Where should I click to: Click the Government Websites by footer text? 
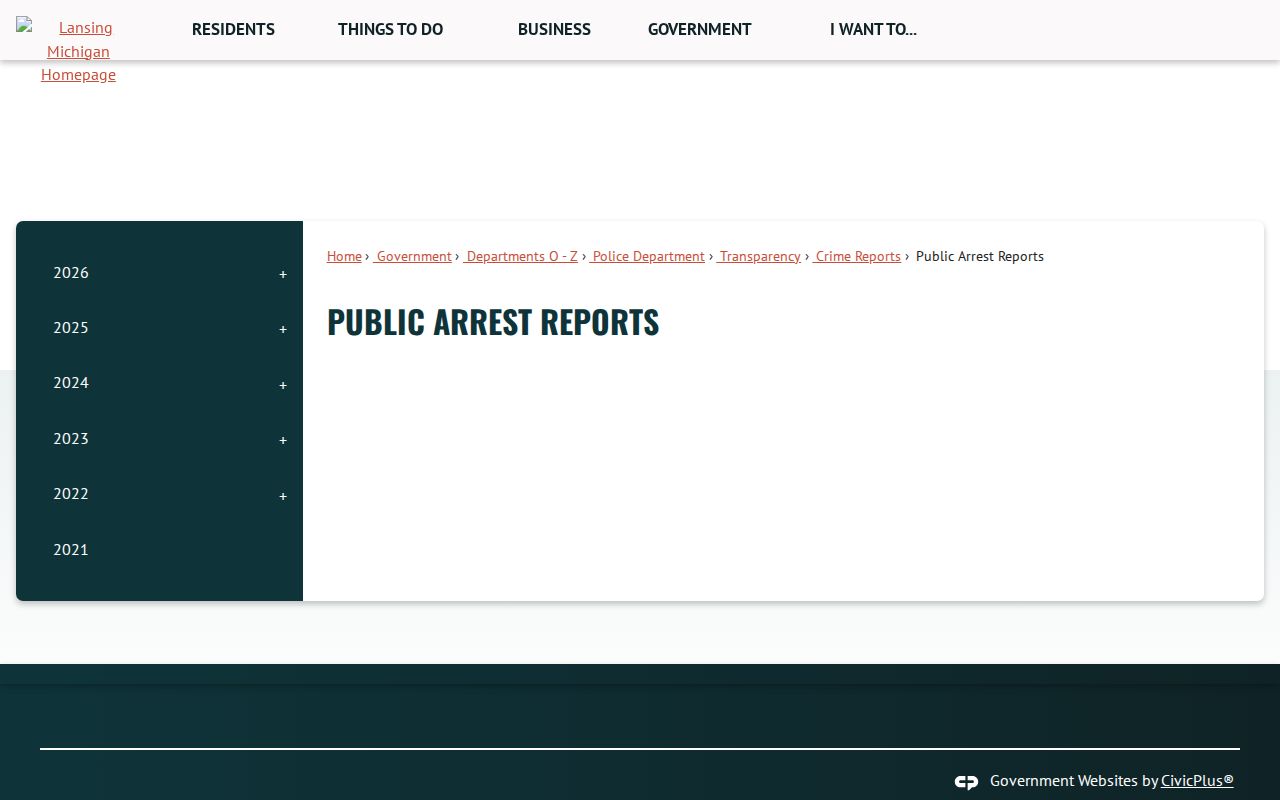click(1074, 780)
